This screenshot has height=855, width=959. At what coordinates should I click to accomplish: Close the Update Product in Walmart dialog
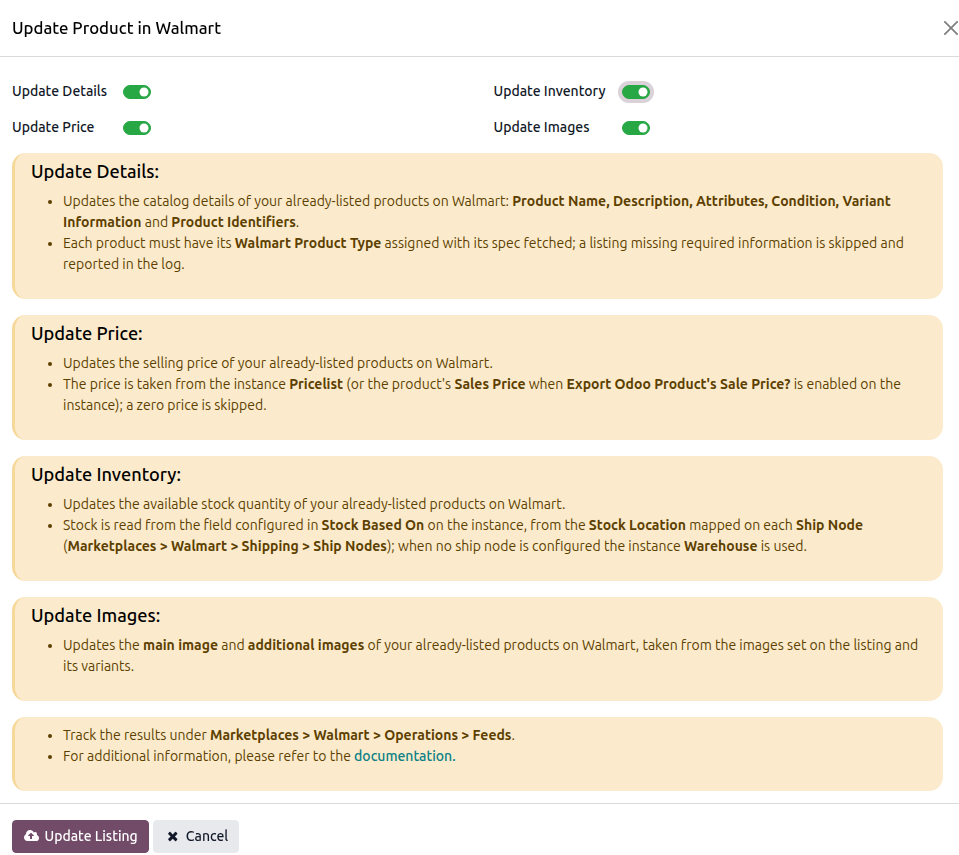click(950, 28)
